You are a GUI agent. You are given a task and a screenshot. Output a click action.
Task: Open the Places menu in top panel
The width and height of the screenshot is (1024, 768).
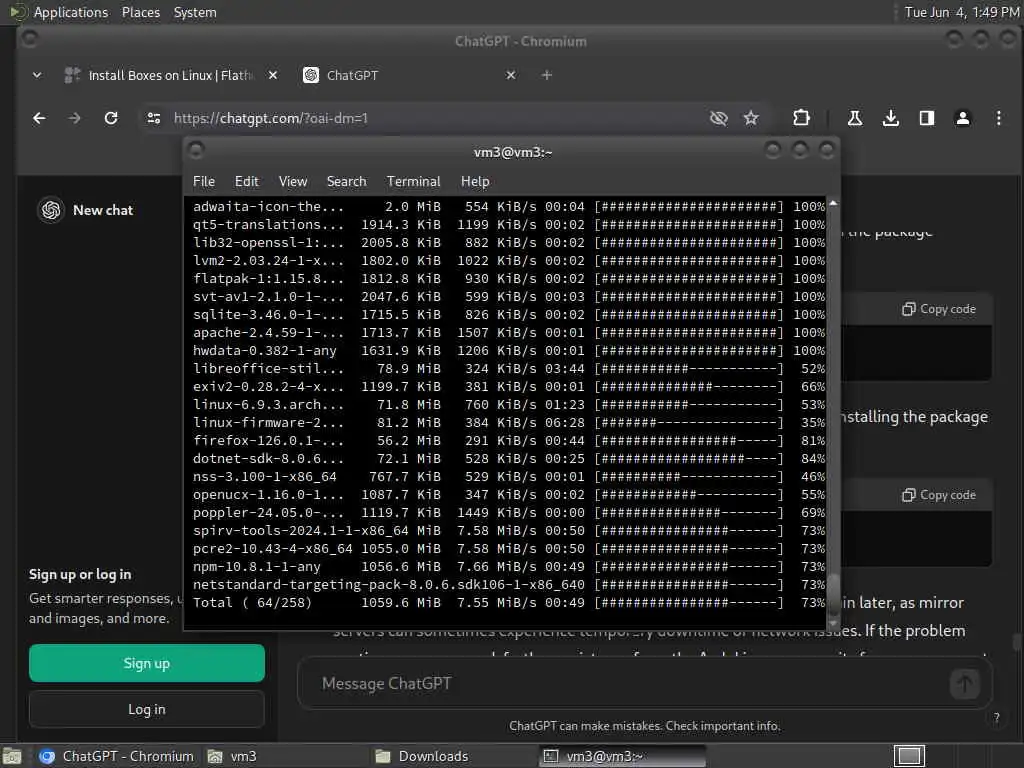click(x=140, y=12)
